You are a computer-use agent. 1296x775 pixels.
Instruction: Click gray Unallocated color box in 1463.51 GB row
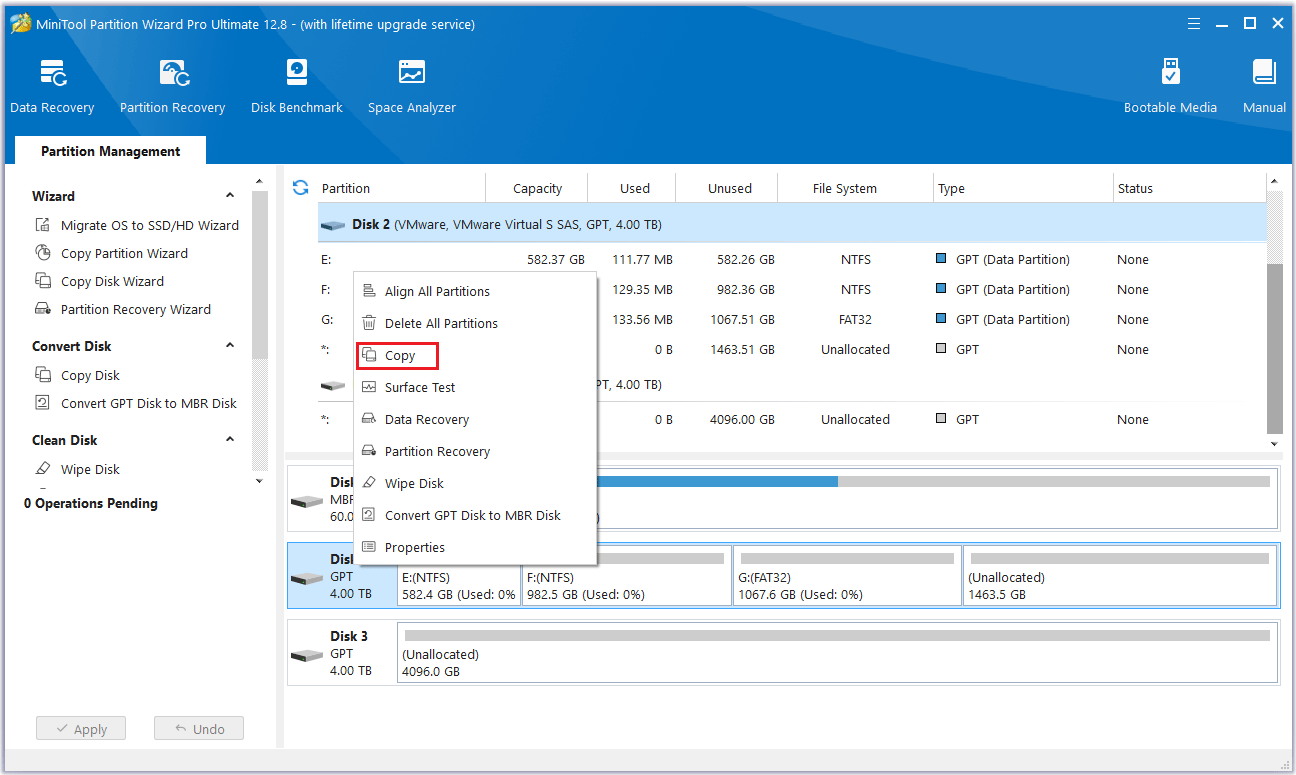coord(941,349)
